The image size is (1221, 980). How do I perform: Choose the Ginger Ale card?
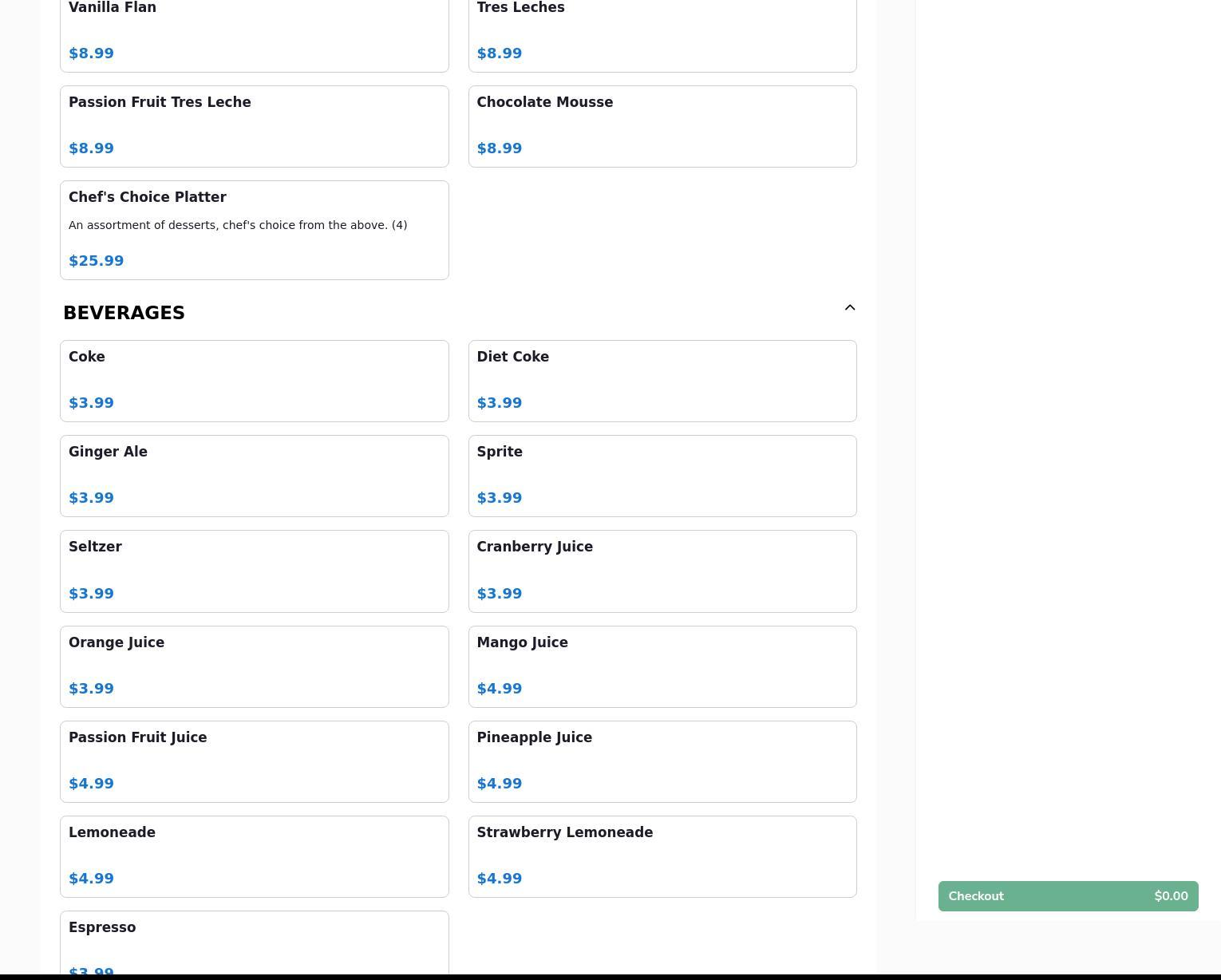pos(255,476)
